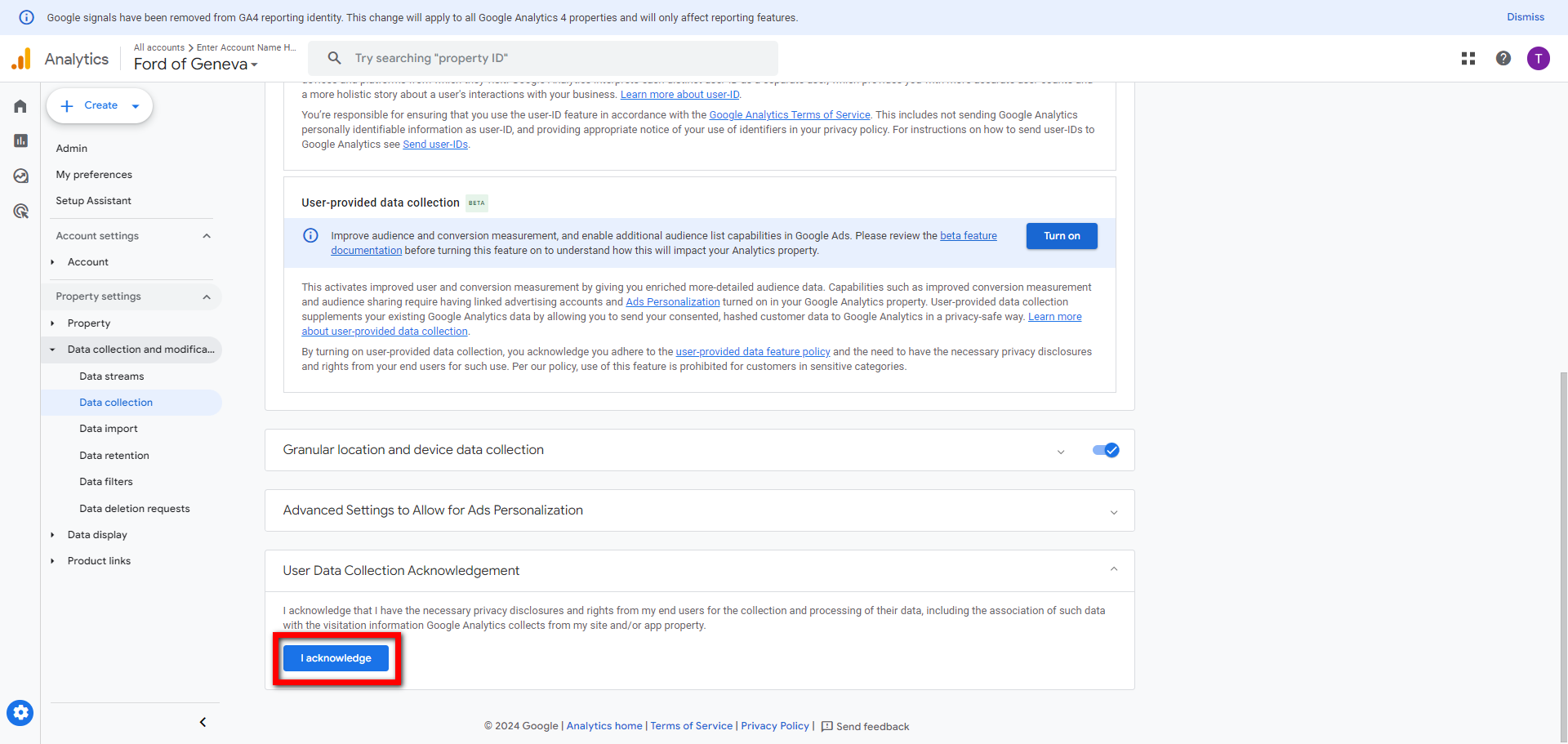Screen dimensions: 1568x744
Task: Switch to the Data retention settings page
Action: coord(114,455)
